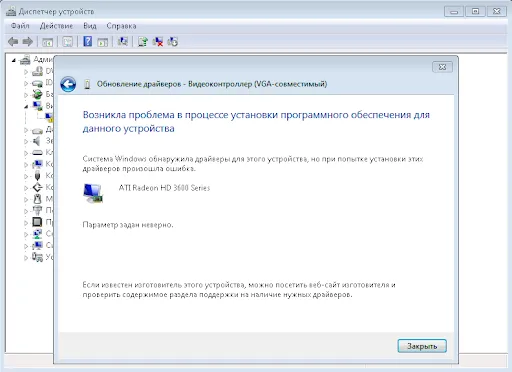Image resolution: width=512 pixels, height=372 pixels.
Task: Minimize the Диспетчер устройств window
Action: point(454,12)
